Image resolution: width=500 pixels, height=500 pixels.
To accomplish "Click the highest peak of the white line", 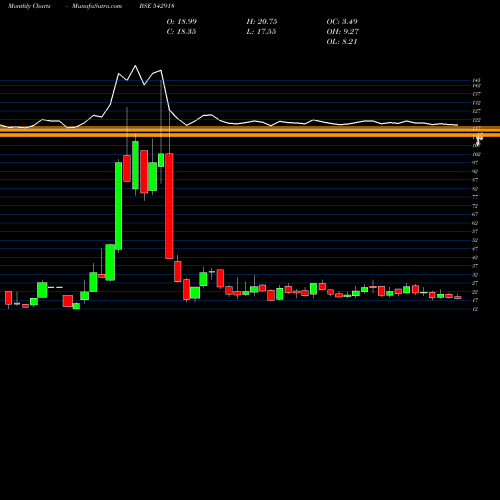I will (x=135, y=66).
